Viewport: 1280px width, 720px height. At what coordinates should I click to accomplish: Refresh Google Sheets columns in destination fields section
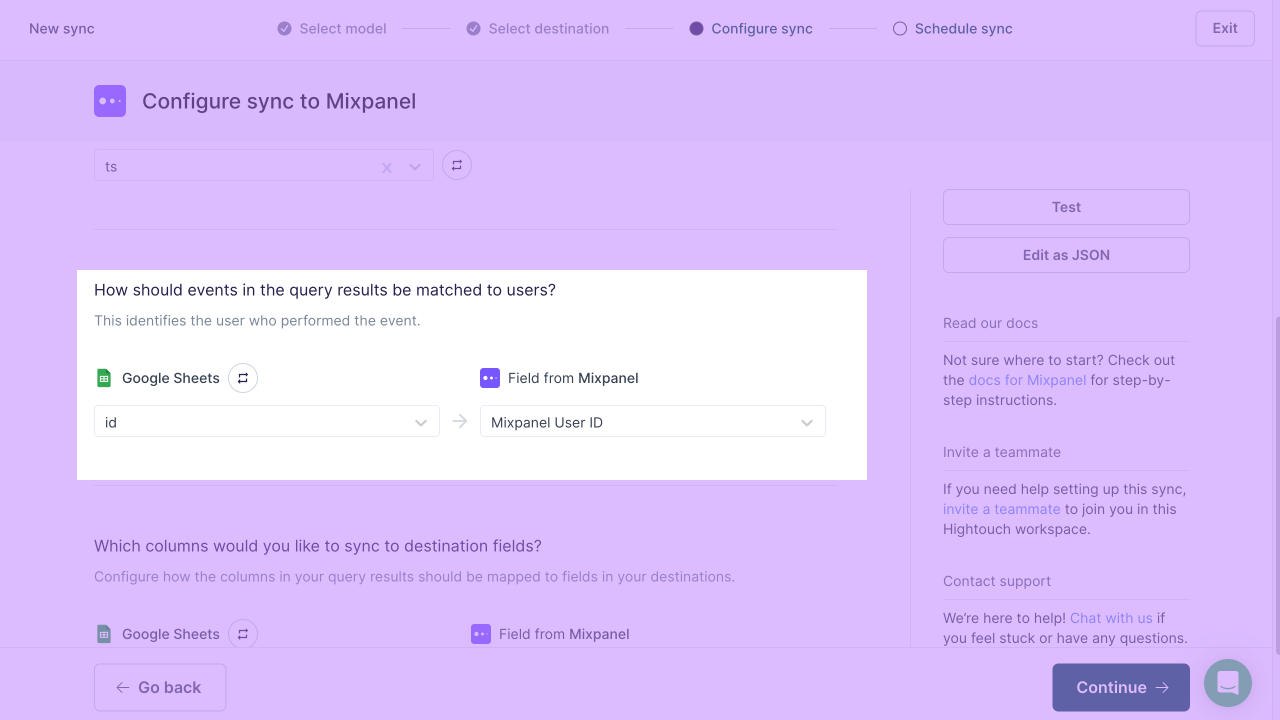pyautogui.click(x=243, y=634)
